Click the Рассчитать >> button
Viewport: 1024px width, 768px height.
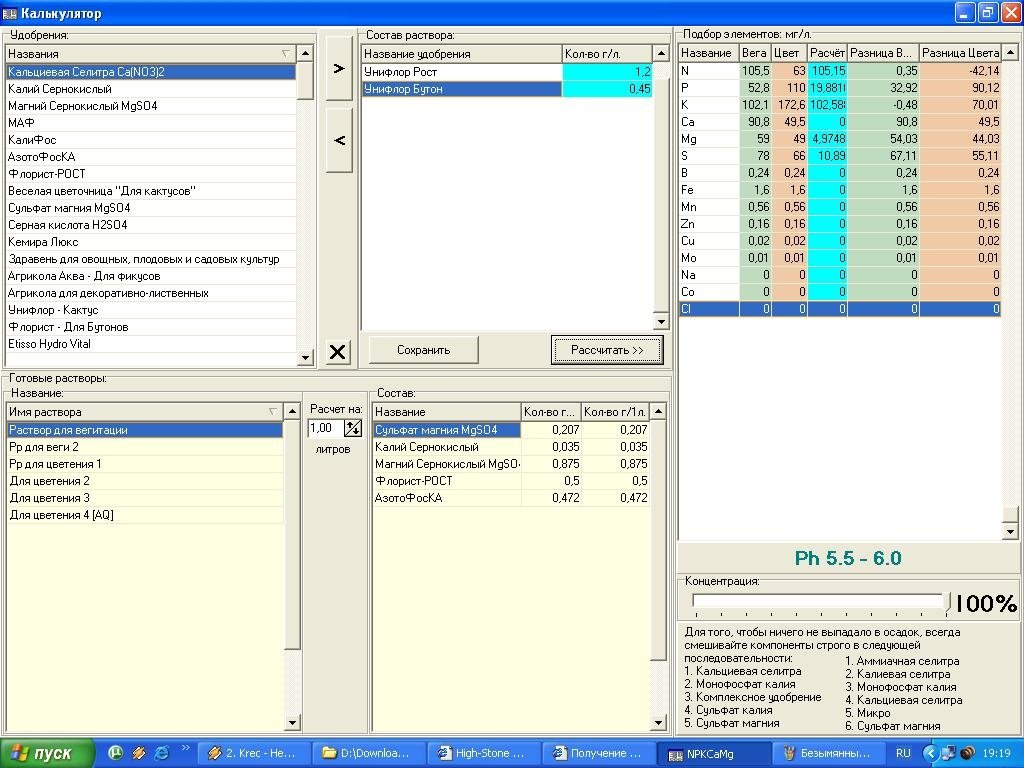pos(607,350)
